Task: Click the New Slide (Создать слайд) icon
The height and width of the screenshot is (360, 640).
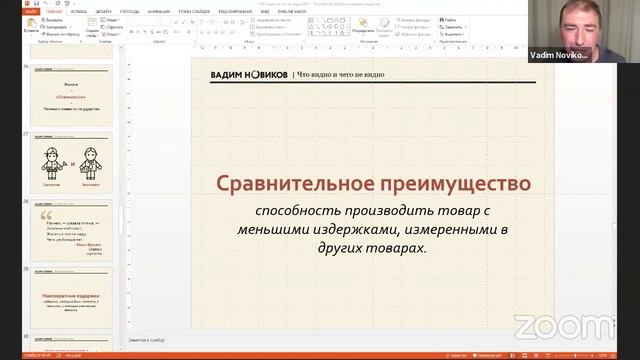Action: (92, 23)
